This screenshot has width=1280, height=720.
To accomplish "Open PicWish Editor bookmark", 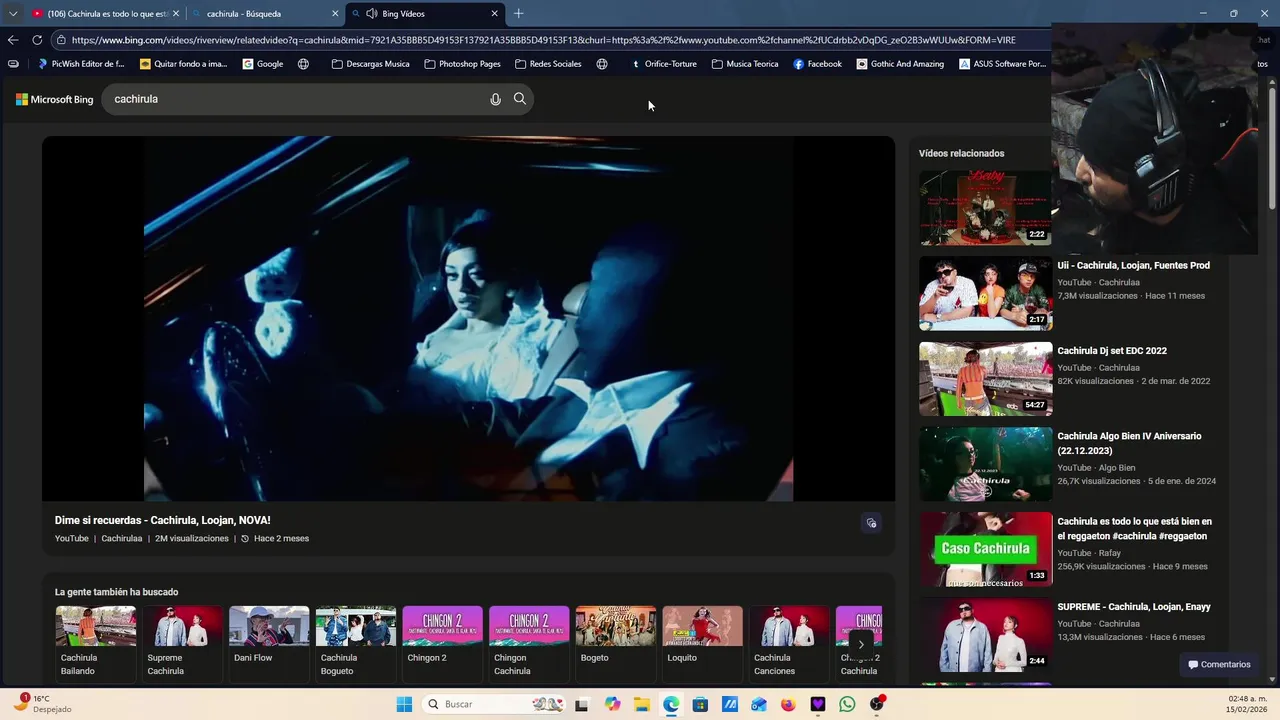I will [81, 64].
